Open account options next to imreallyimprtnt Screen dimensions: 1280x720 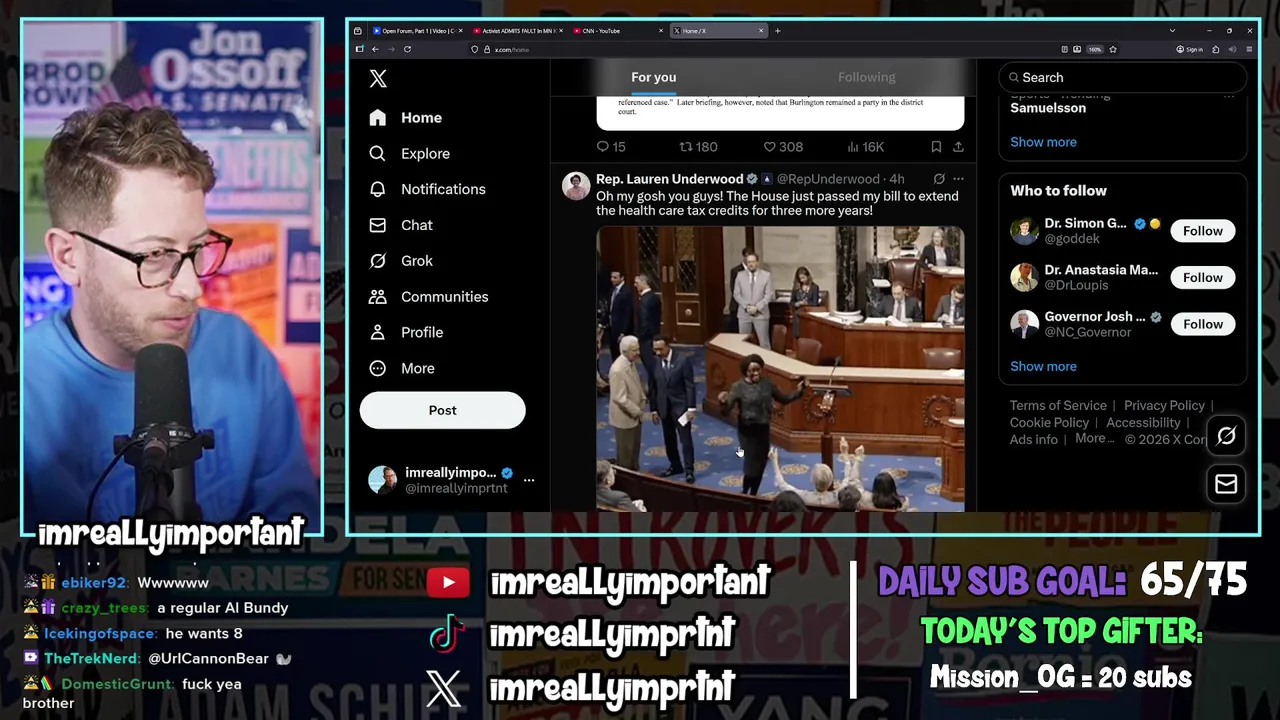coord(529,480)
